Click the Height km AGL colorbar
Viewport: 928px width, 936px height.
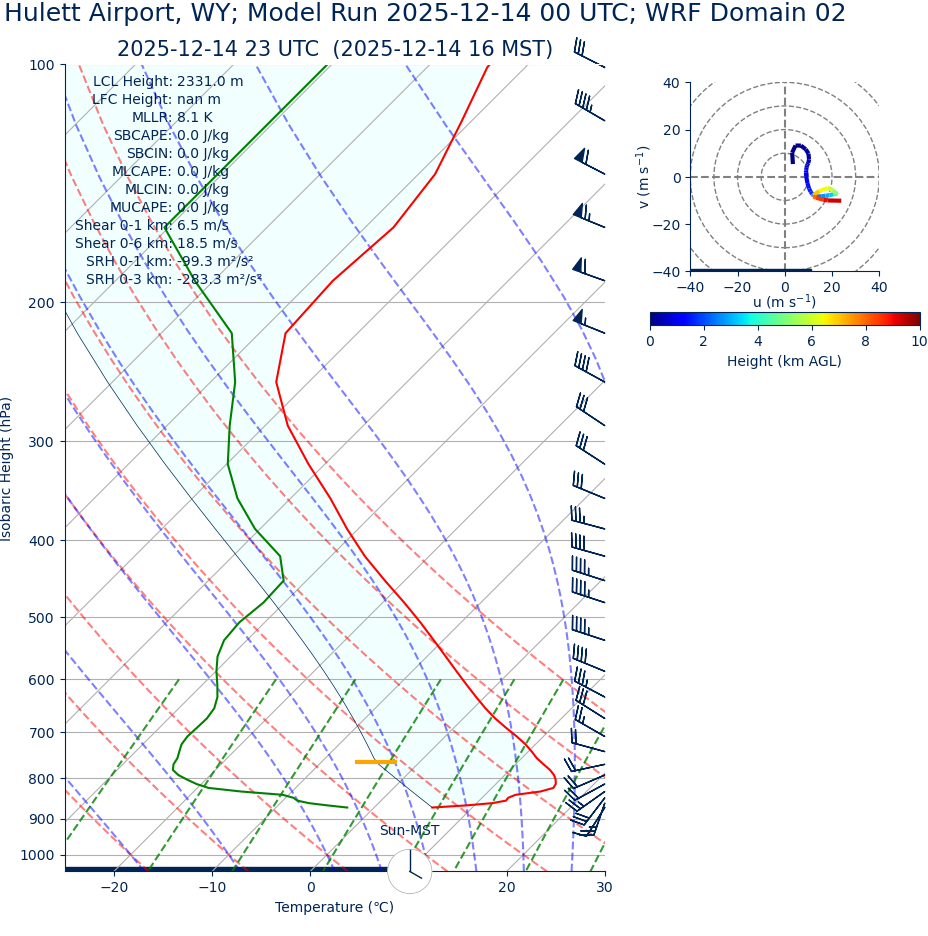pos(784,319)
